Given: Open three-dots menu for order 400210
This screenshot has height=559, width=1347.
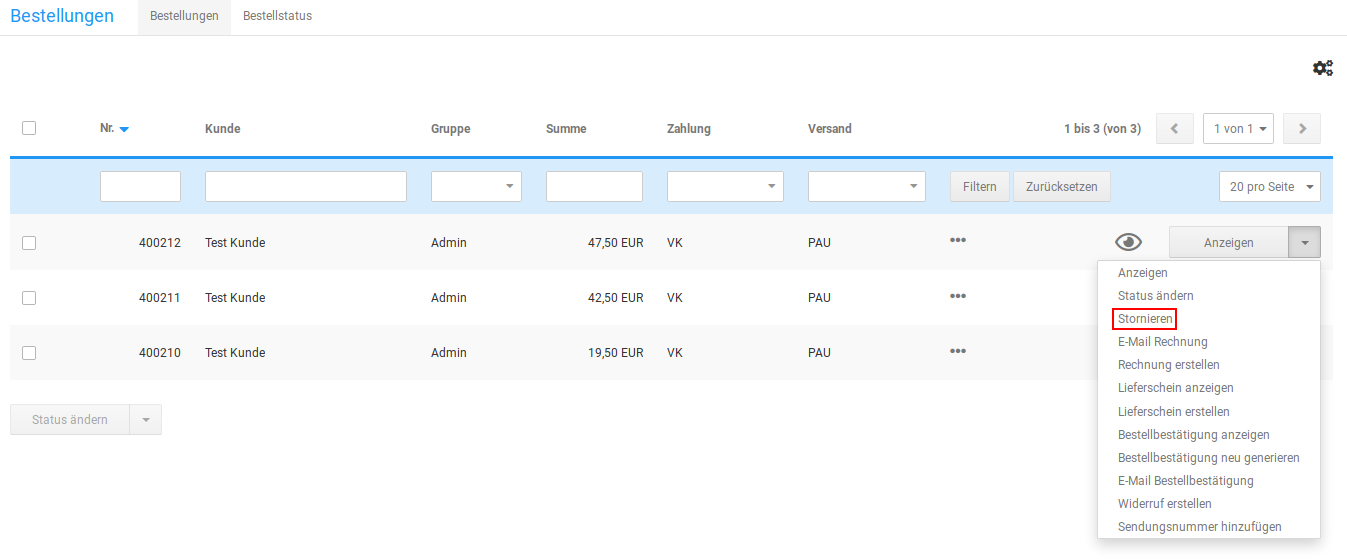Looking at the screenshot, I should [x=957, y=351].
